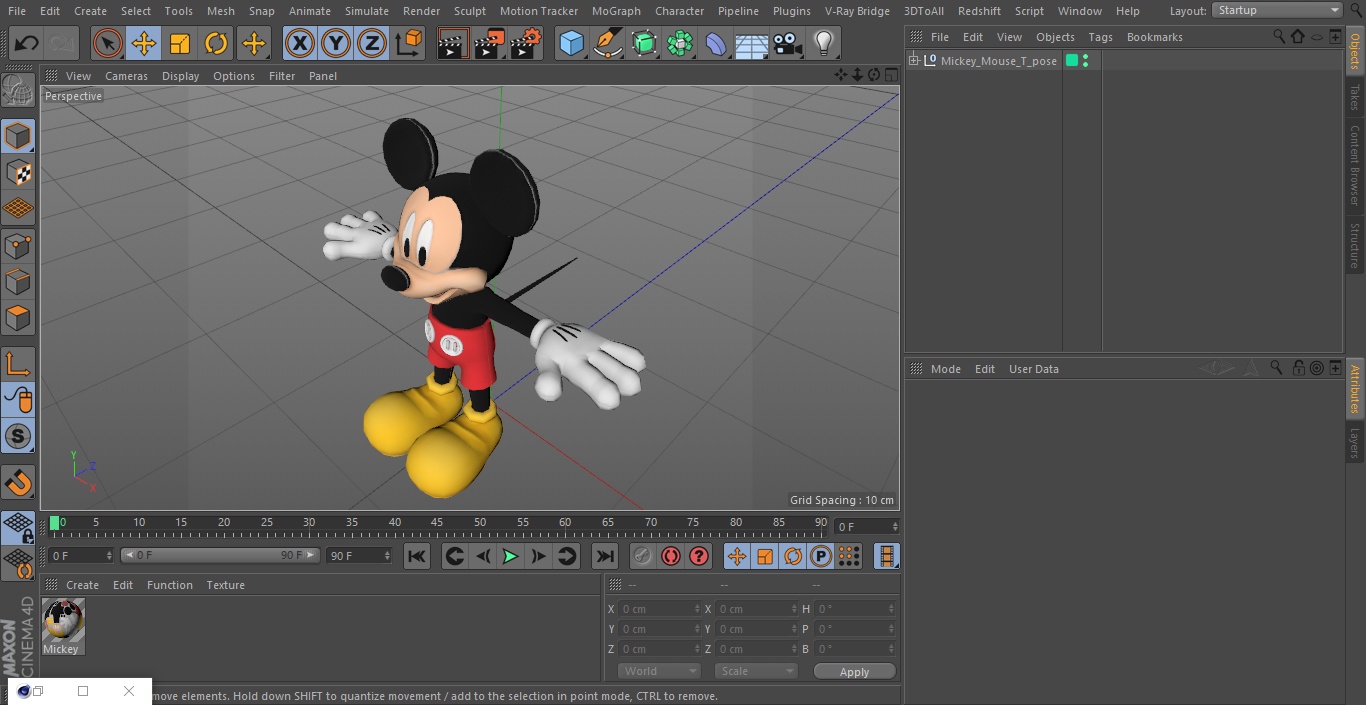This screenshot has height=705, width=1366.
Task: Open material manager Create menu
Action: point(83,585)
